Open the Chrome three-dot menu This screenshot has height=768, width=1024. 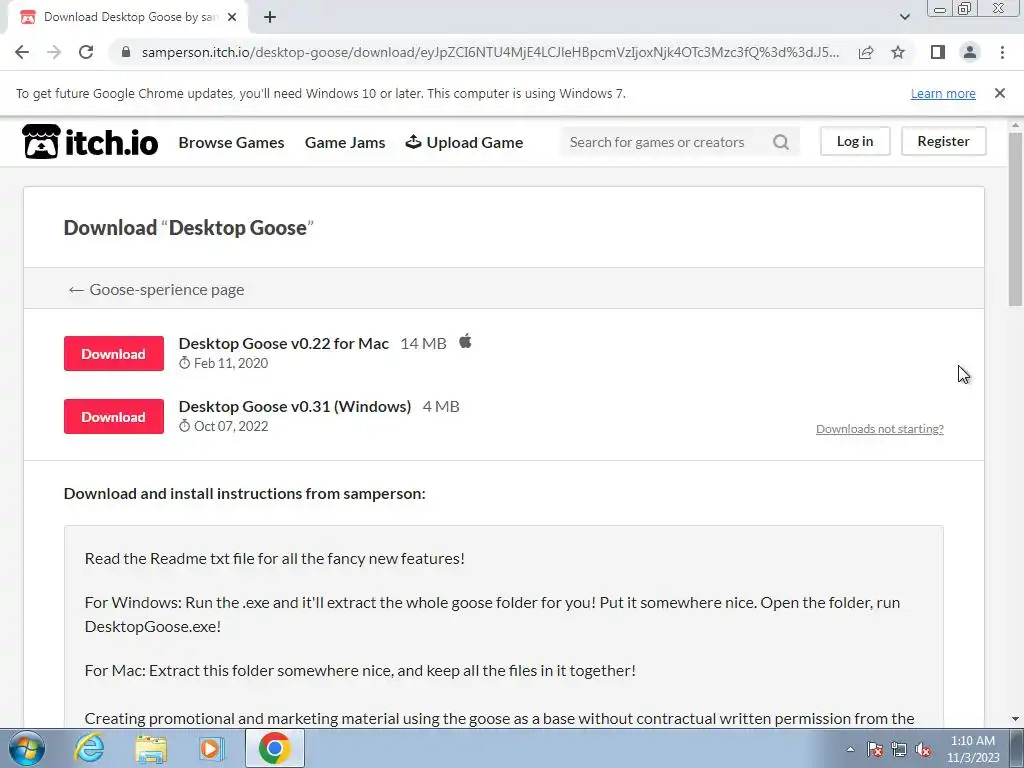click(x=1002, y=52)
